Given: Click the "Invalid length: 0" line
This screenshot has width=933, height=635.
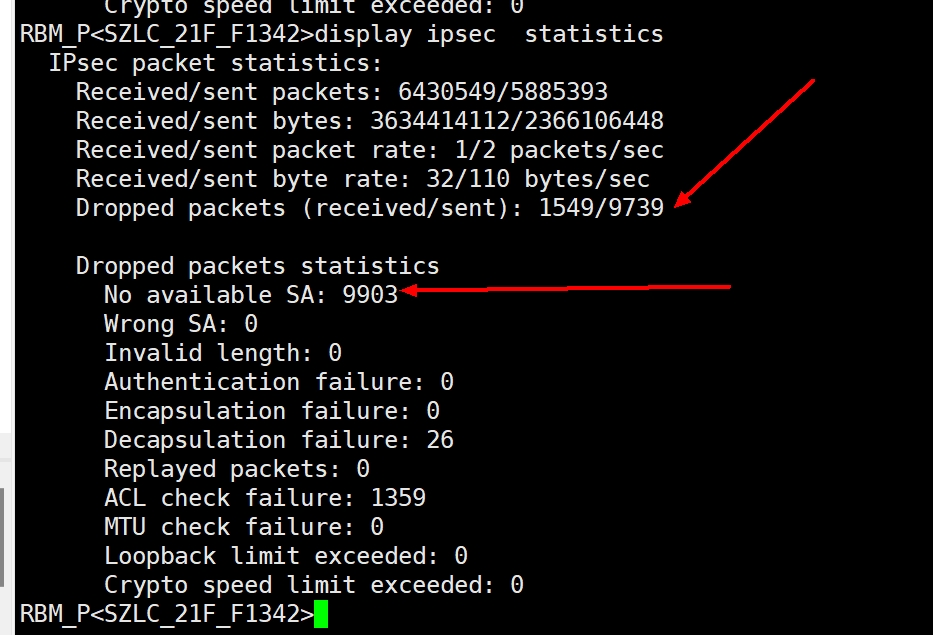Looking at the screenshot, I should click(x=222, y=353).
